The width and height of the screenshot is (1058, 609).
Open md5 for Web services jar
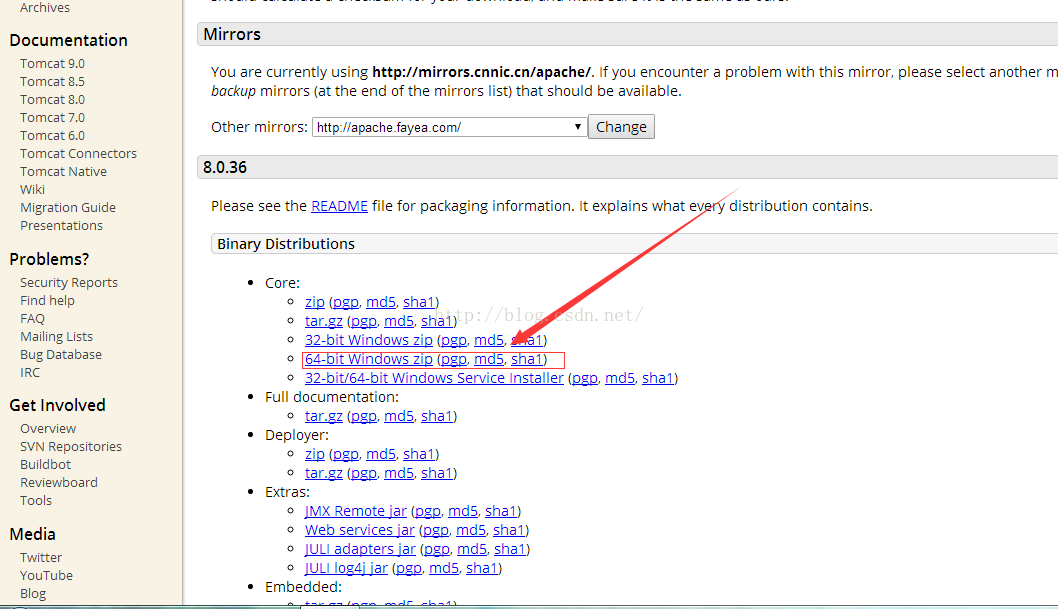(x=471, y=530)
